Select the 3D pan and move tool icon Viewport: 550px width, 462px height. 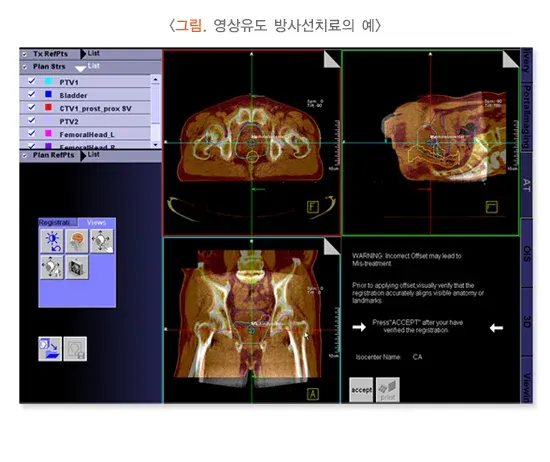52,267
